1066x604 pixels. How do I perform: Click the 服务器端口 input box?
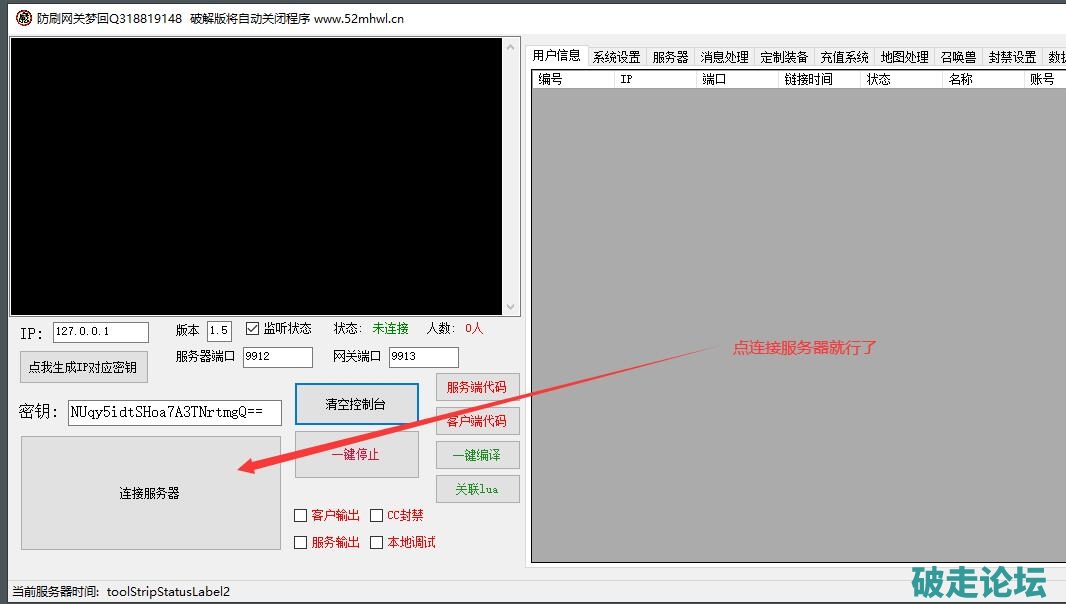click(277, 357)
